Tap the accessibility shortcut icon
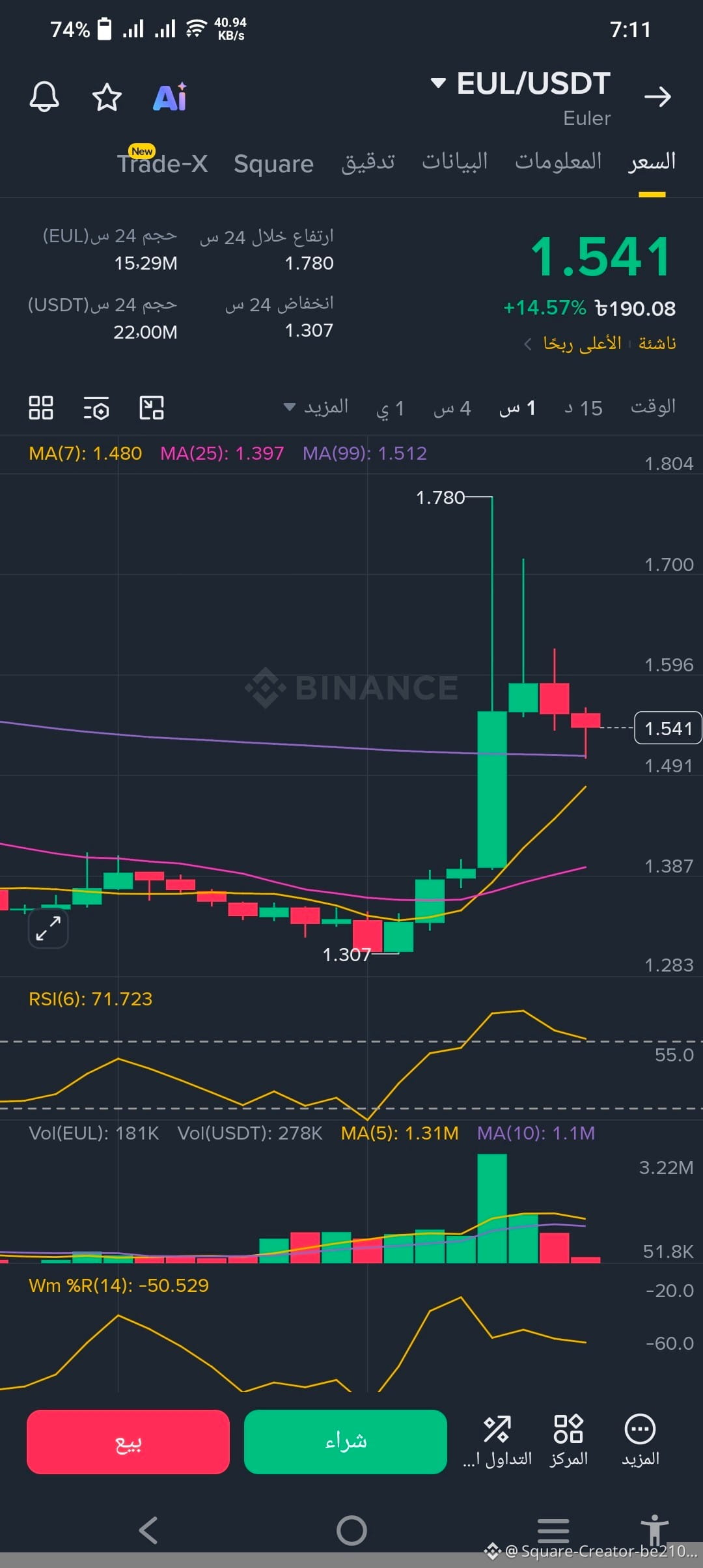 (x=654, y=1530)
